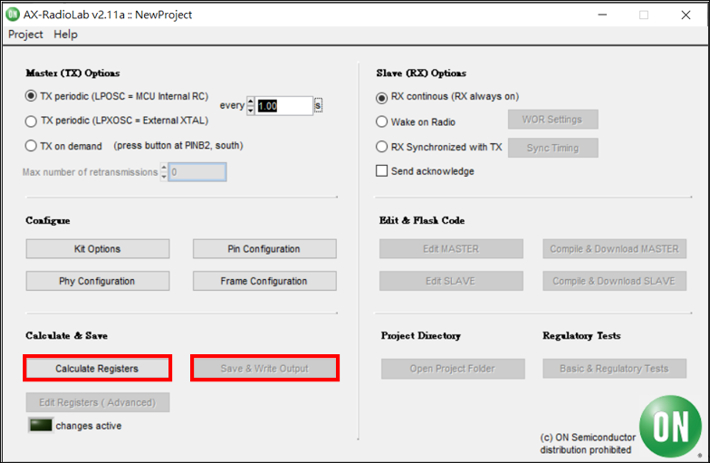The image size is (710, 463).
Task: Open Basic & Regulatory Tests
Action: click(614, 369)
